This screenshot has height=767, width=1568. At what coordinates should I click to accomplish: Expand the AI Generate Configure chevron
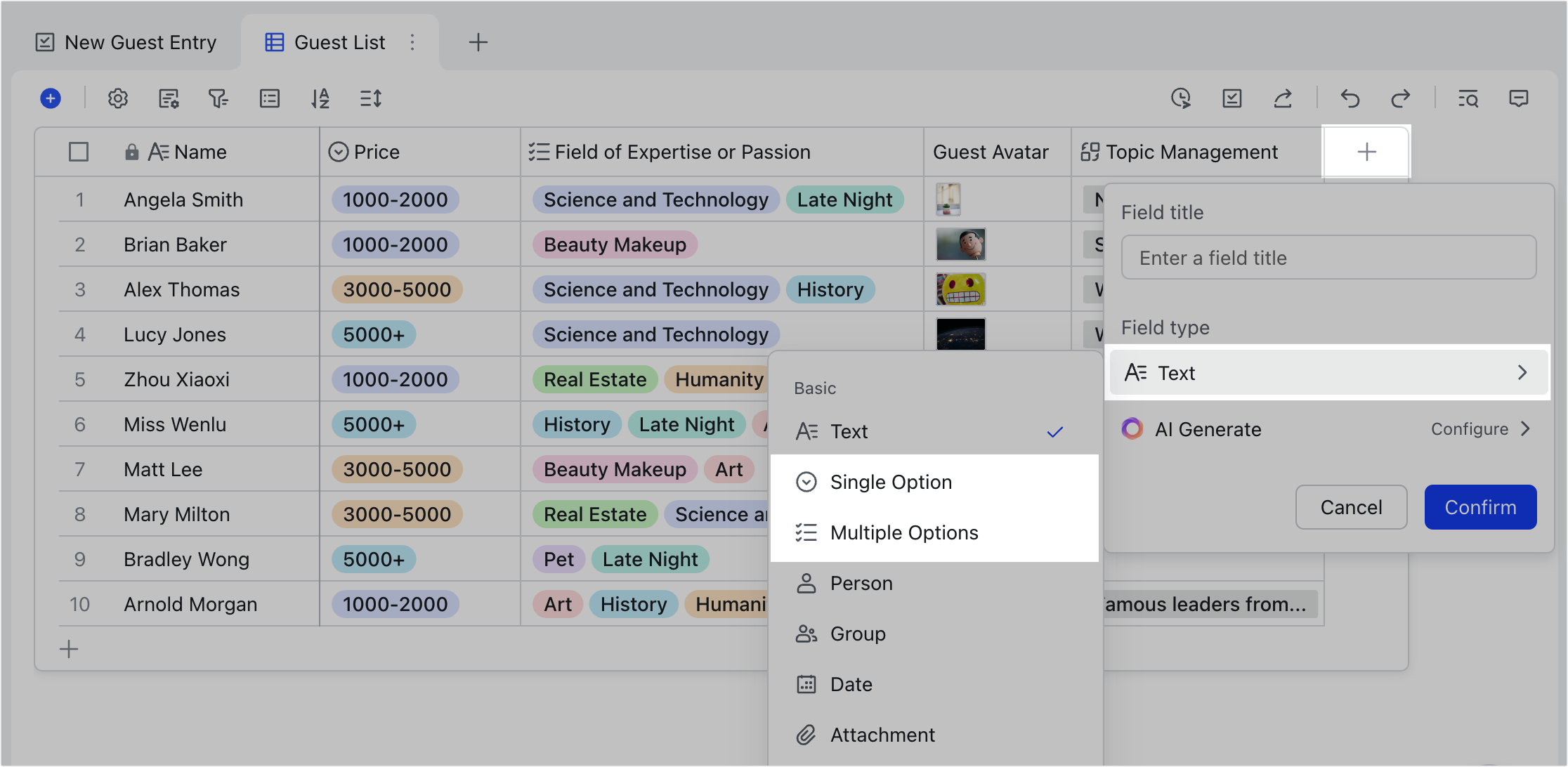tap(1524, 428)
